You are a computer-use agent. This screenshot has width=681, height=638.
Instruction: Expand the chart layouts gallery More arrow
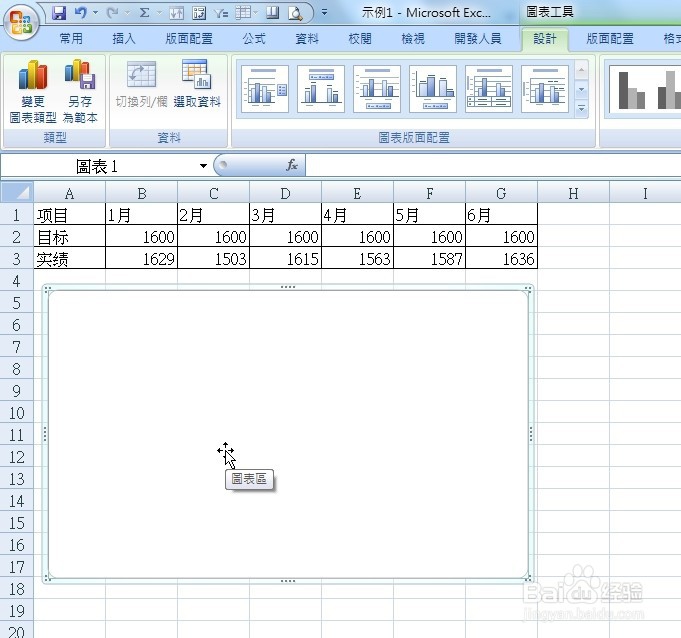pos(582,109)
